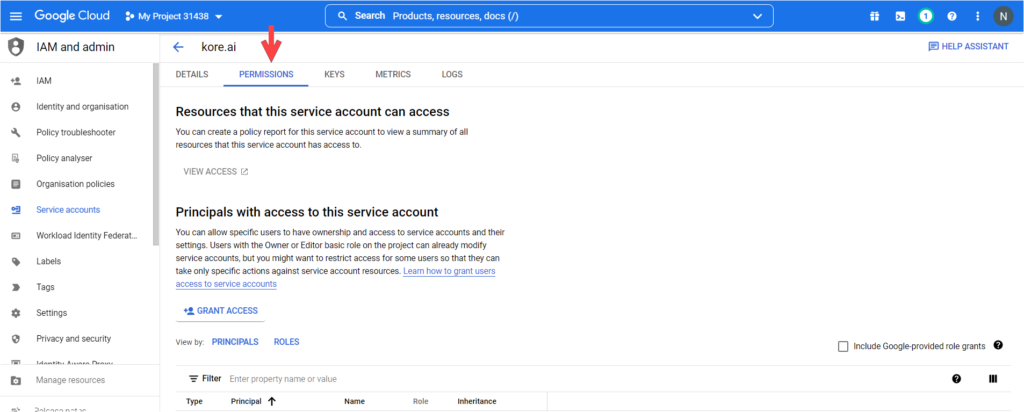Switch to the Metrics tab
This screenshot has height=412, width=1024.
393,74
